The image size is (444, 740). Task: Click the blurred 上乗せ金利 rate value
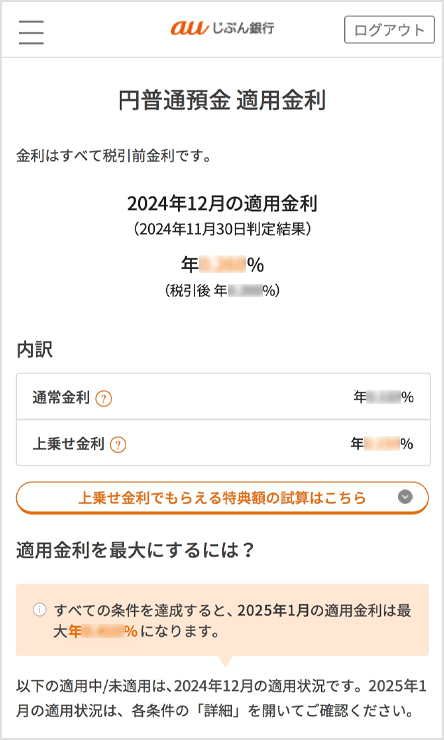[x=382, y=444]
